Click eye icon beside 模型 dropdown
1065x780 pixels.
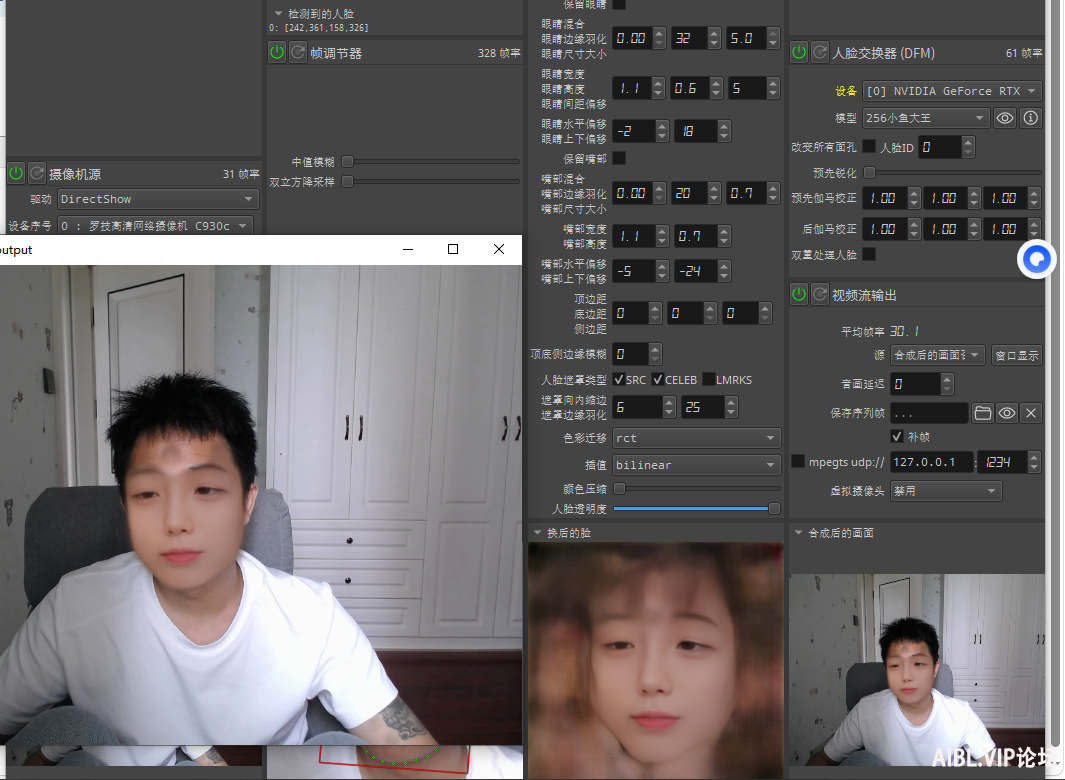coord(1005,118)
